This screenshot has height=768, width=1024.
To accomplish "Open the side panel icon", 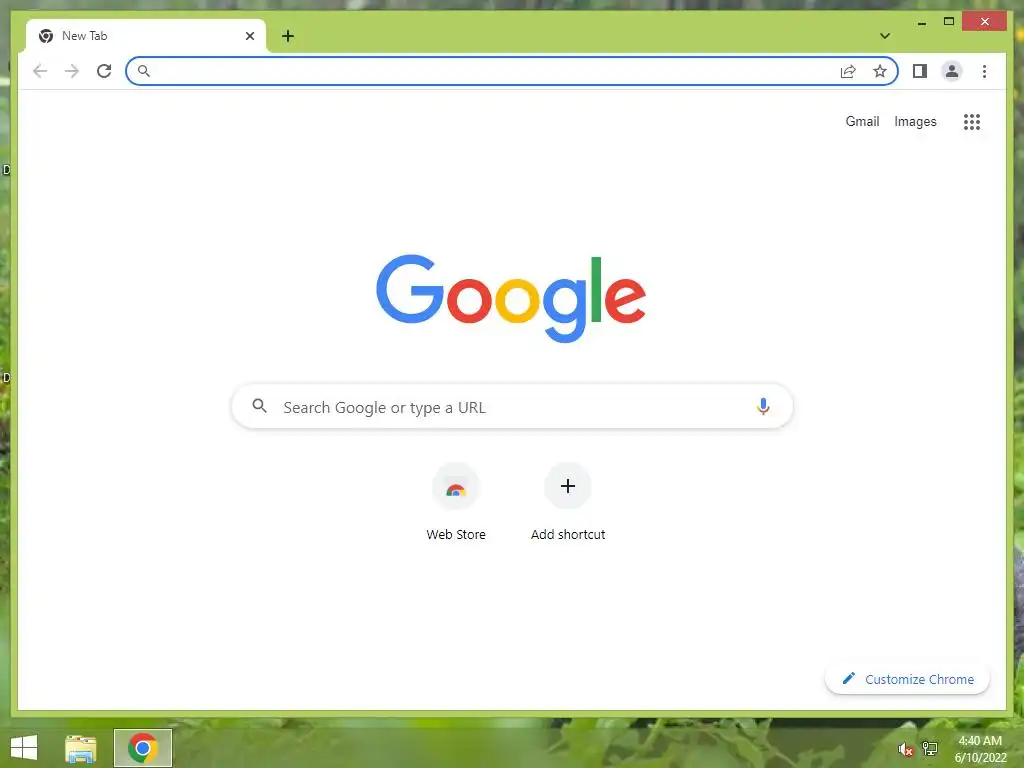I will click(x=920, y=71).
